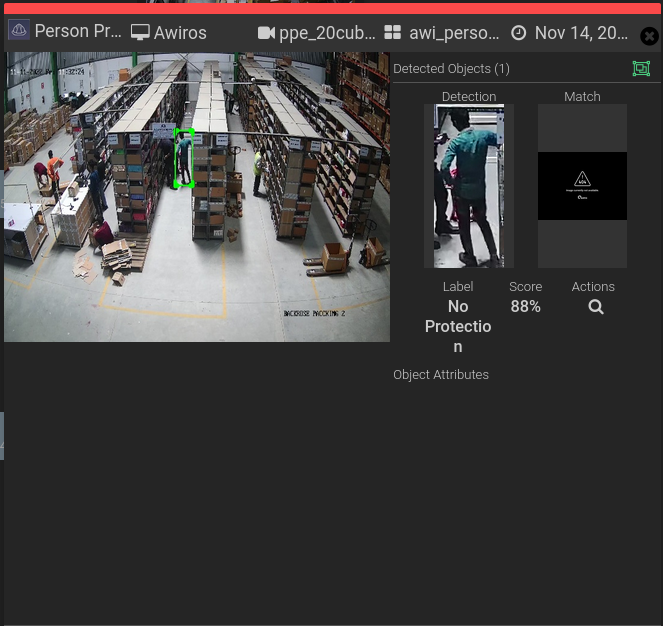
Task: Click the grid icon next to awi_perso
Action: tap(392, 32)
